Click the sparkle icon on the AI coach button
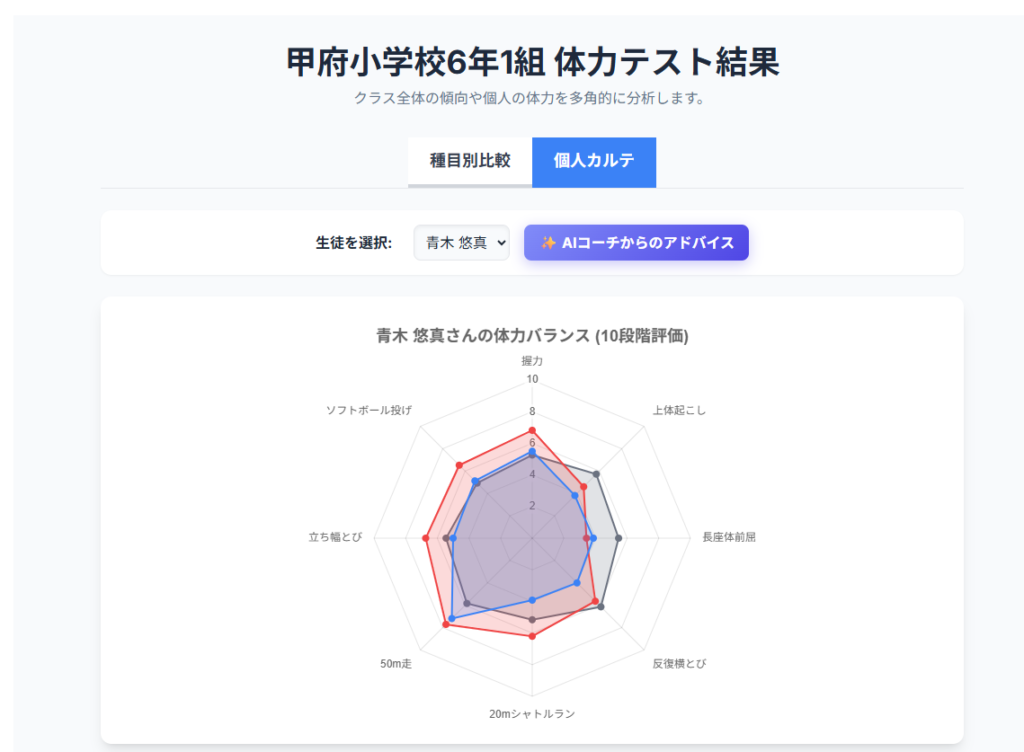This screenshot has width=1024, height=752. point(548,243)
